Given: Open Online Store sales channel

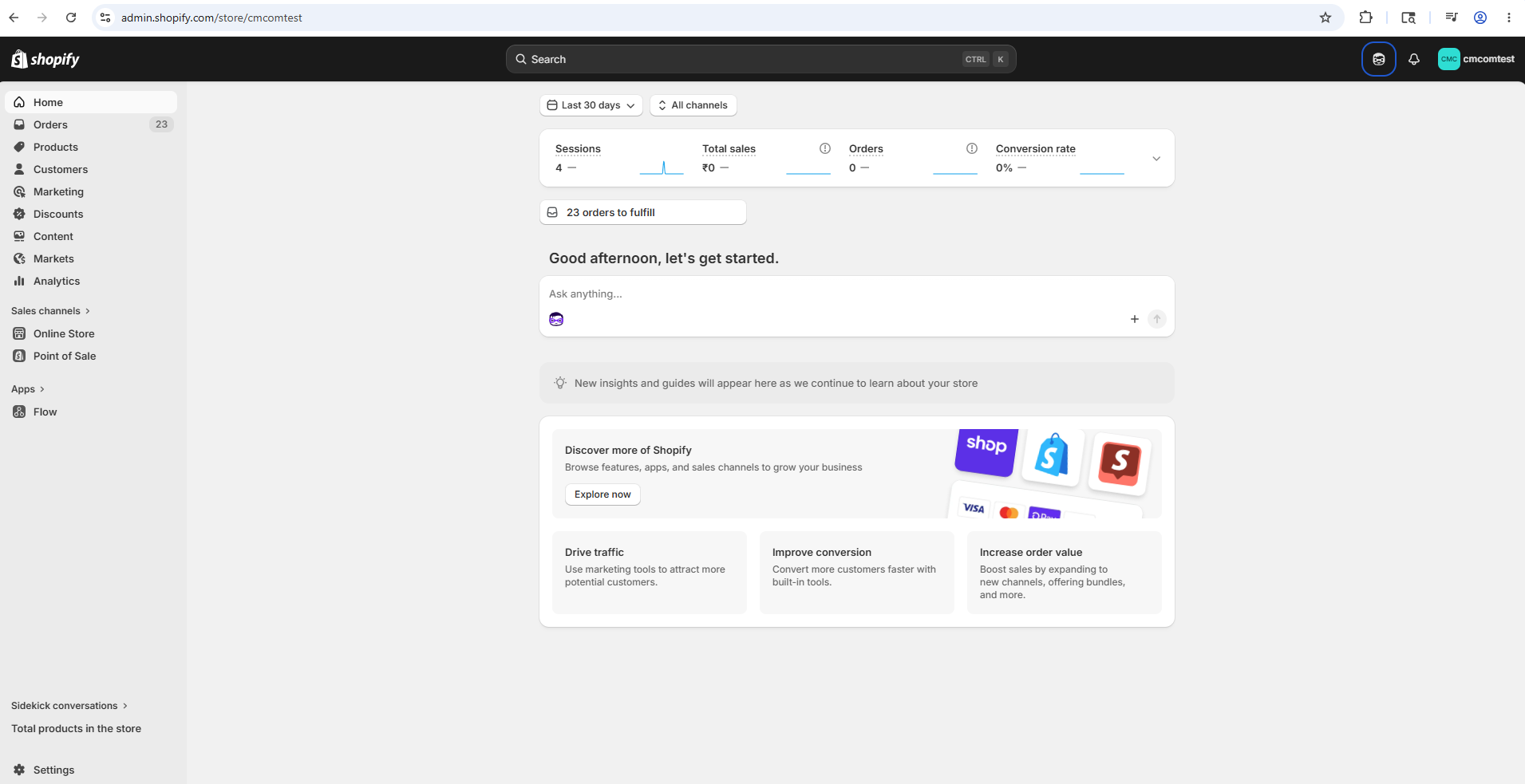Looking at the screenshot, I should pyautogui.click(x=91, y=333).
